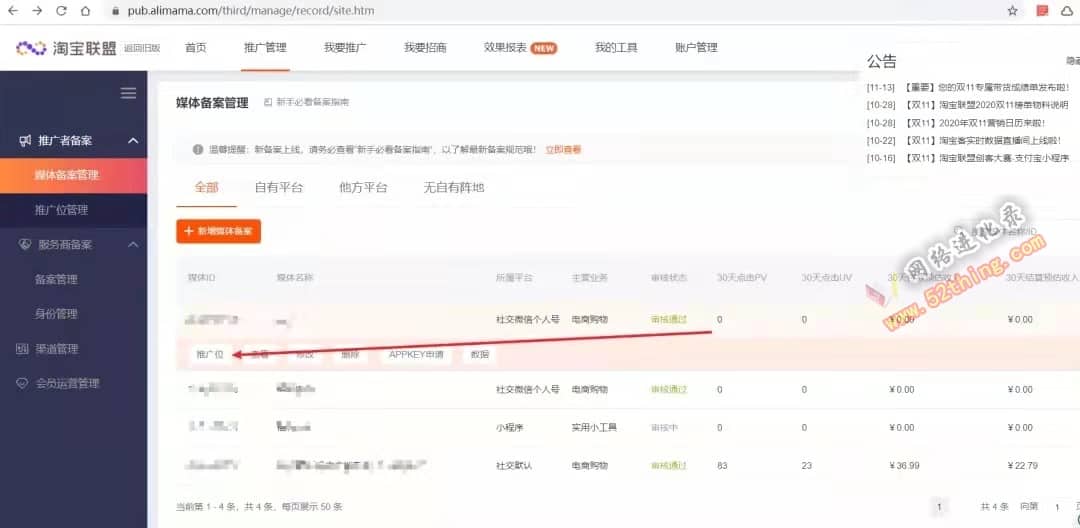Click the icon beside 会员运营管理
The height and width of the screenshot is (528, 1080).
click(x=22, y=383)
